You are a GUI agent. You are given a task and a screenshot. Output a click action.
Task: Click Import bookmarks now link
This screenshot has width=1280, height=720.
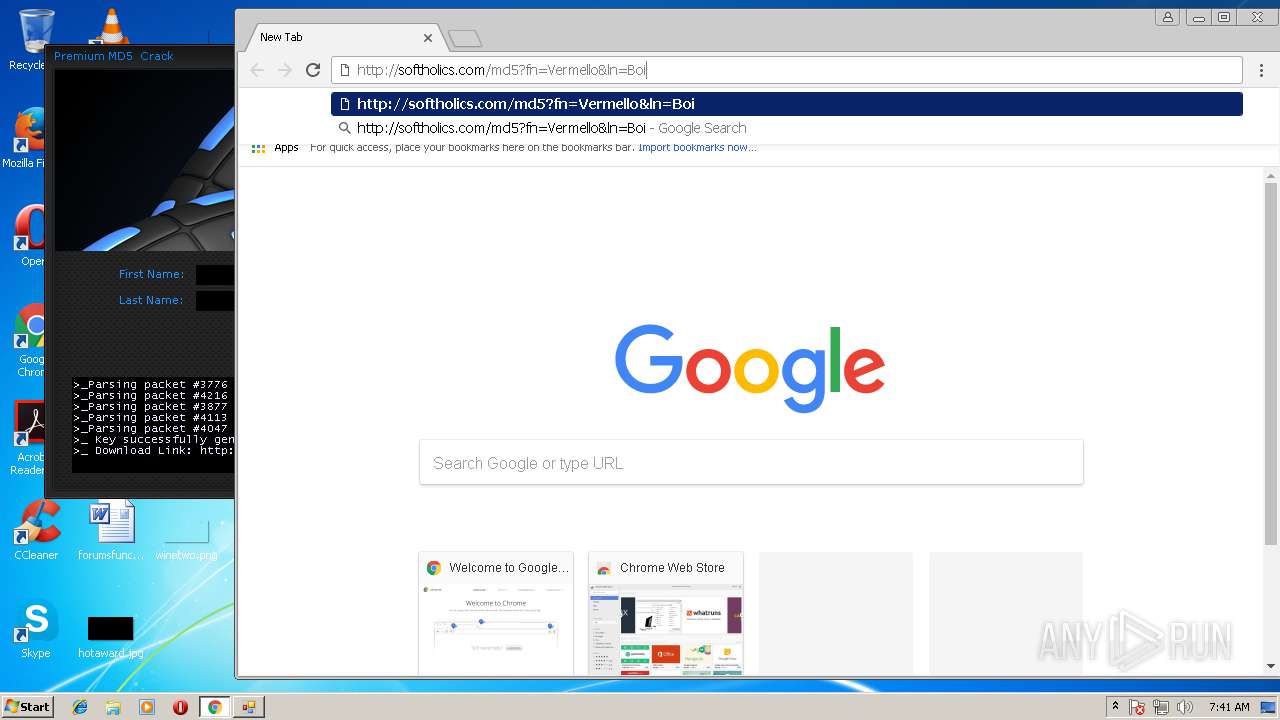point(697,147)
